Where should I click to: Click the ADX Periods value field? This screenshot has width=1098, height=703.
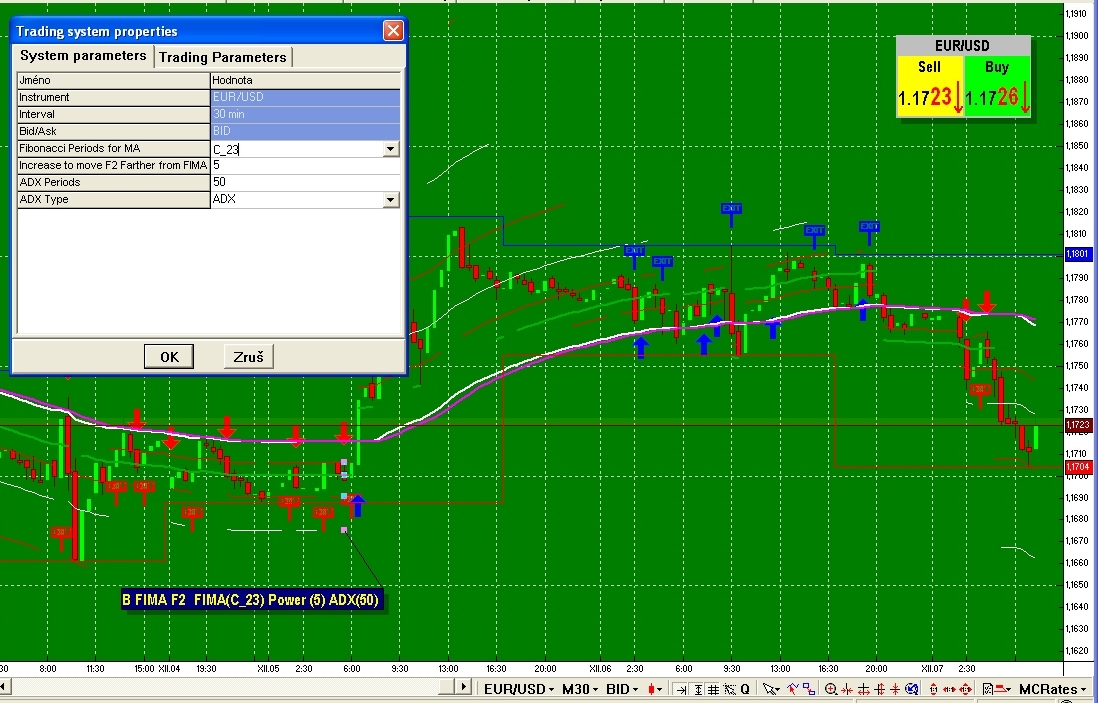305,183
